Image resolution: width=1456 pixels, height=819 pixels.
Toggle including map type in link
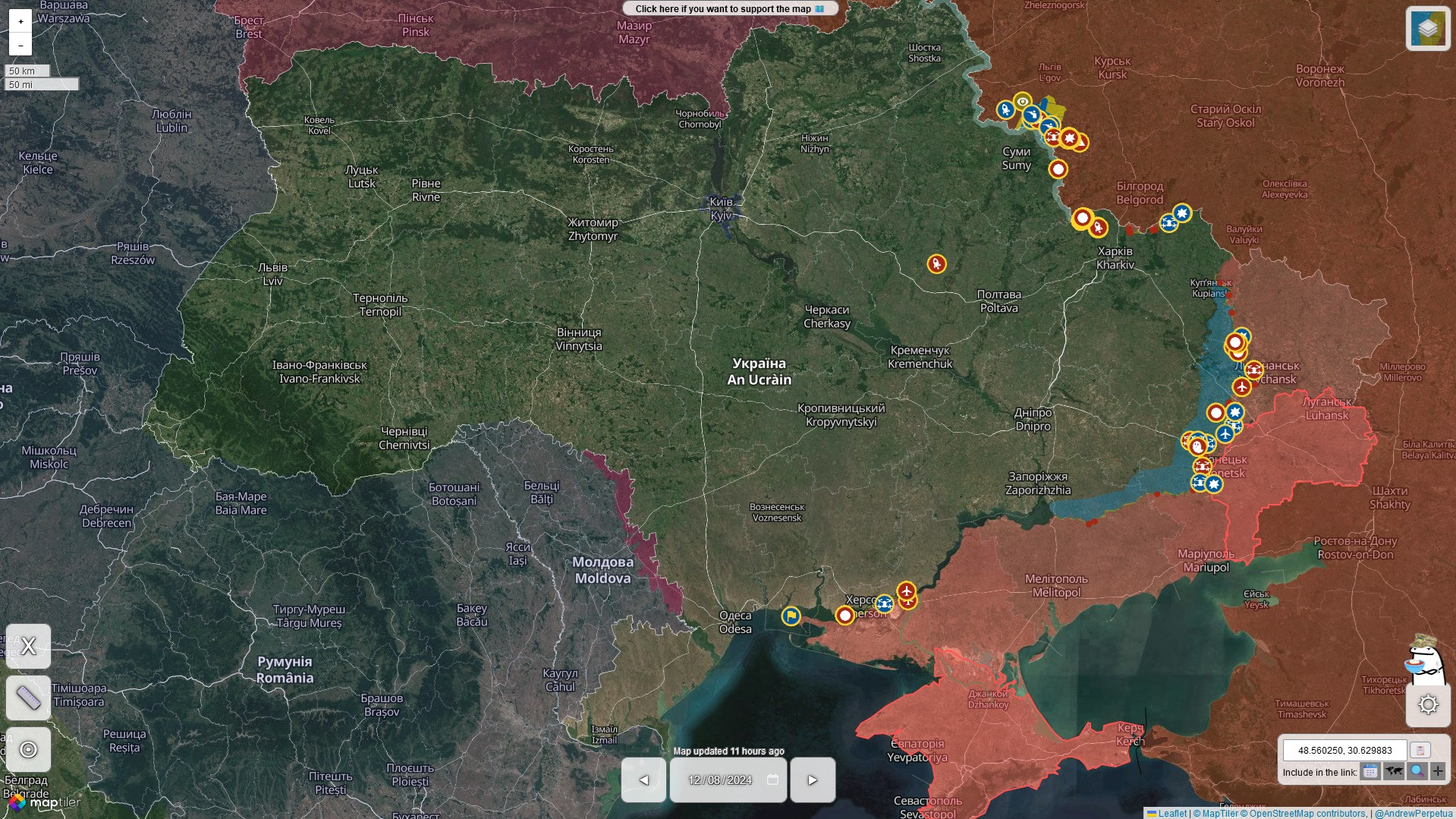pos(1393,772)
